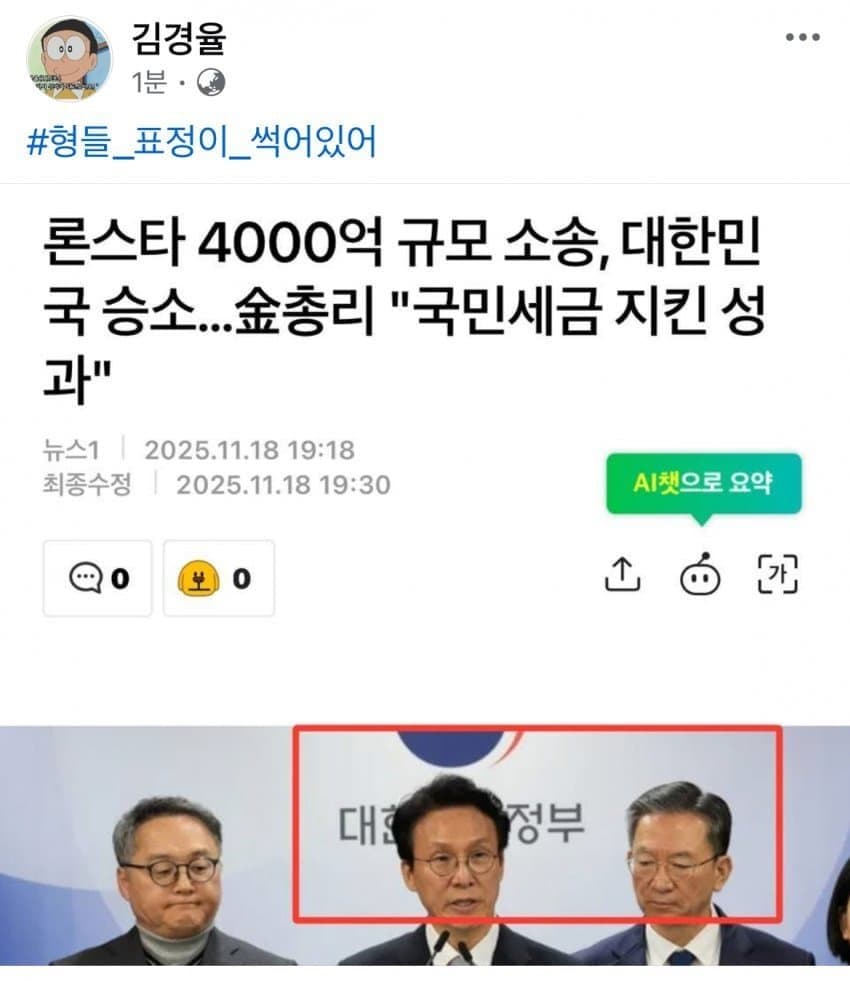Click the 뉴스1 source label
Screen dimensions: 850x981
point(71,450)
